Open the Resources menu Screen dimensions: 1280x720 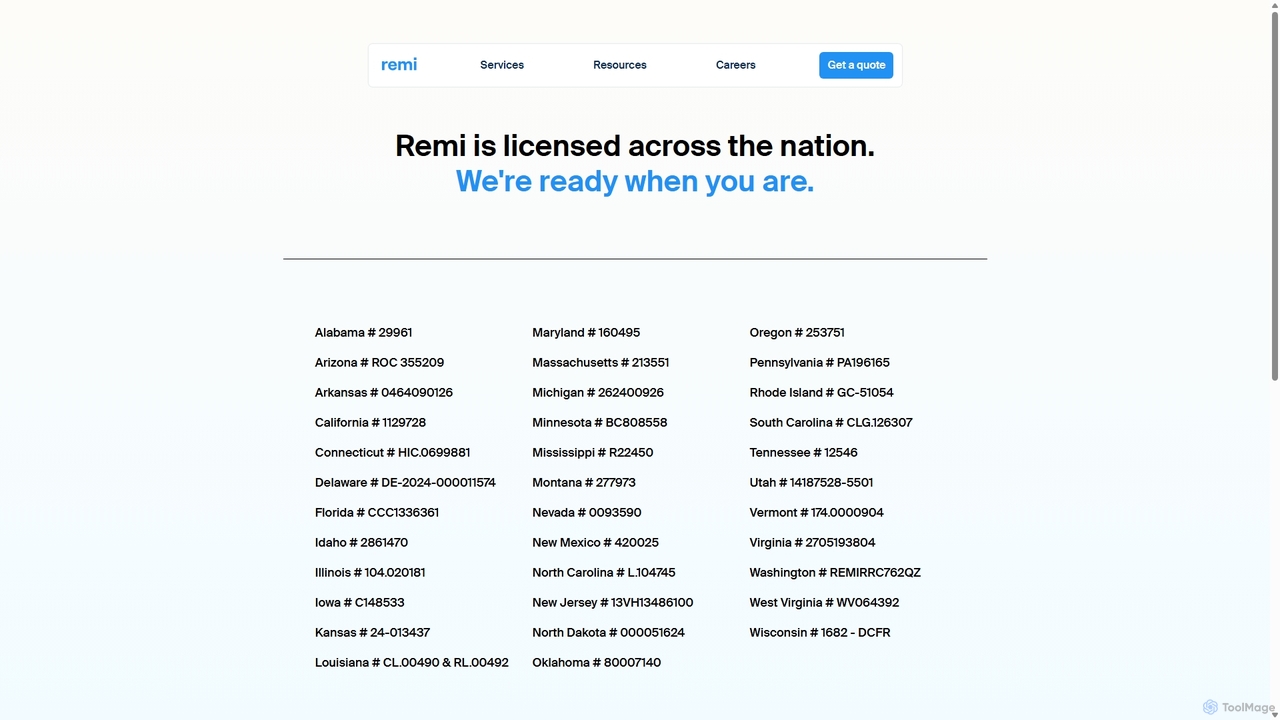pyautogui.click(x=620, y=65)
